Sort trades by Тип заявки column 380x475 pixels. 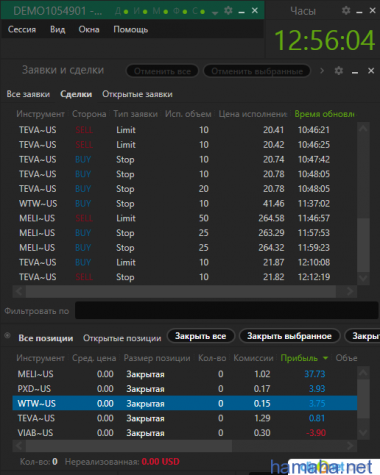(135, 114)
